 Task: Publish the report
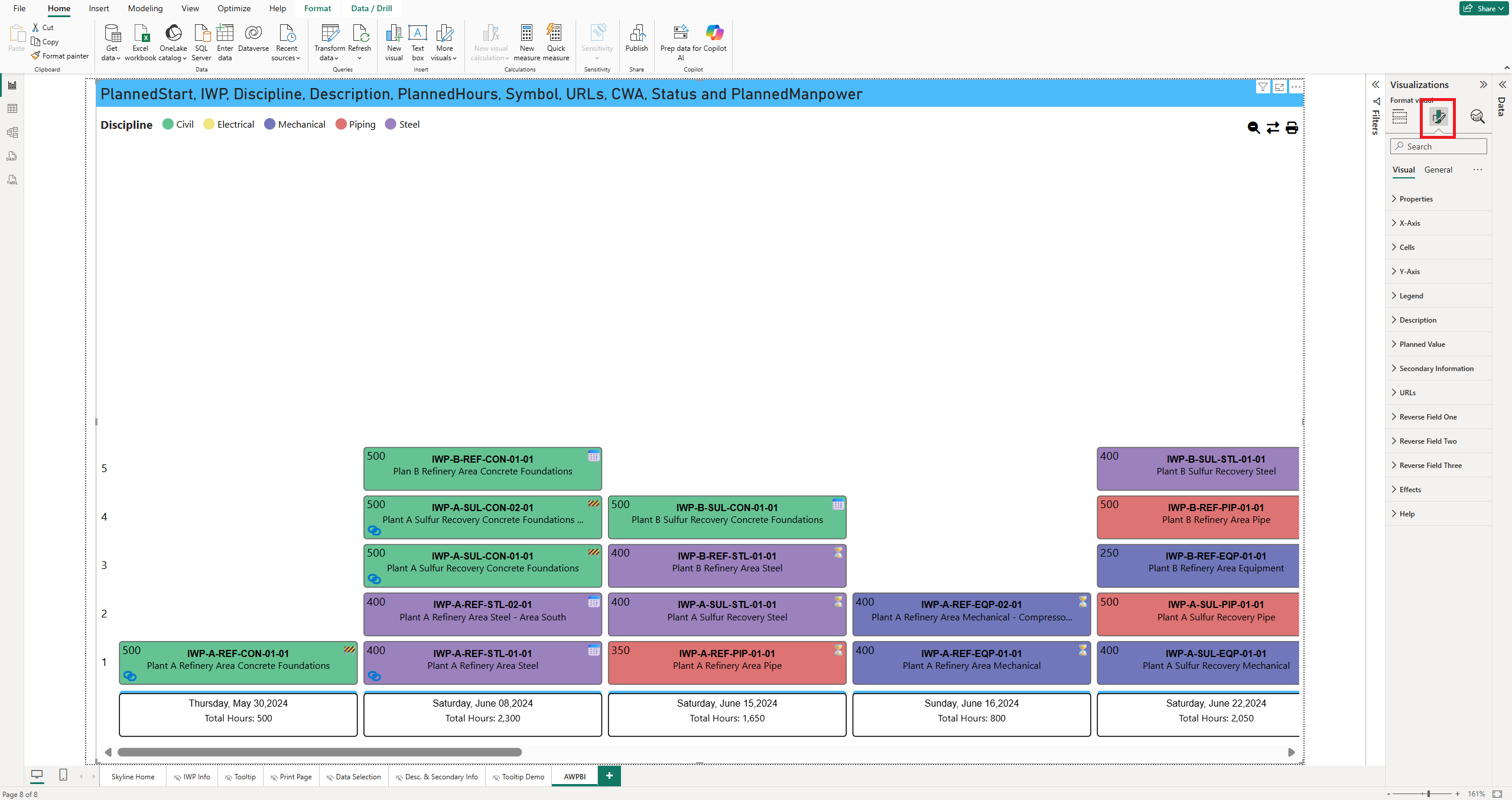point(637,38)
